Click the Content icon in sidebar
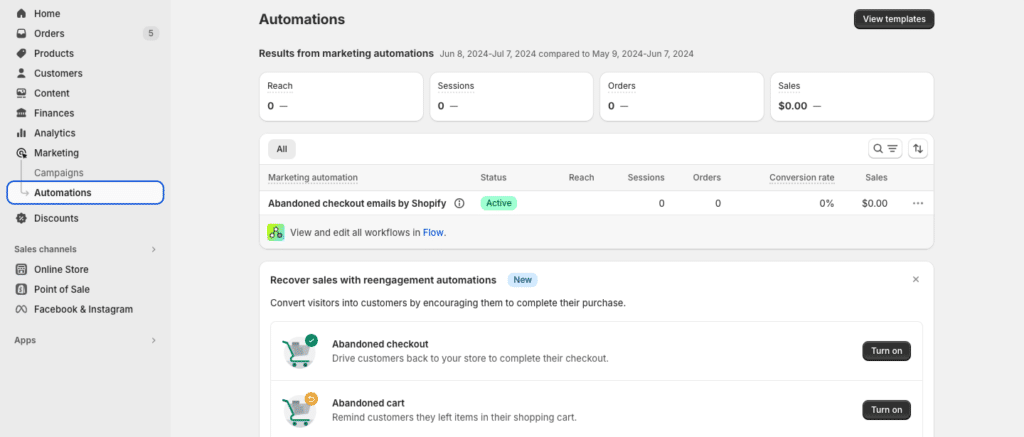 22,93
